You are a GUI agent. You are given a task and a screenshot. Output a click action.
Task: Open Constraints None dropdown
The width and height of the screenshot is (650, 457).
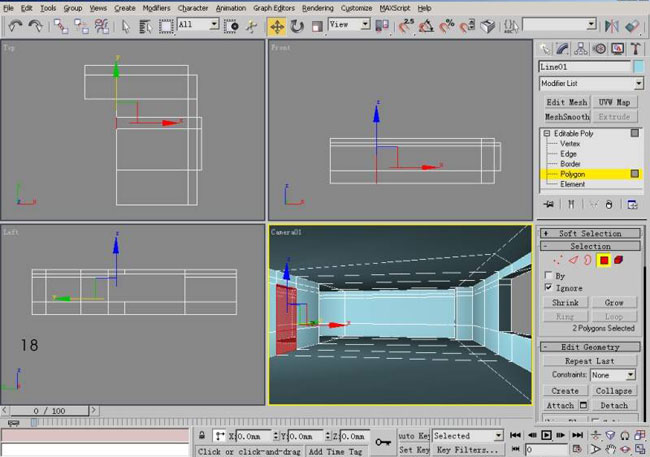(630, 375)
